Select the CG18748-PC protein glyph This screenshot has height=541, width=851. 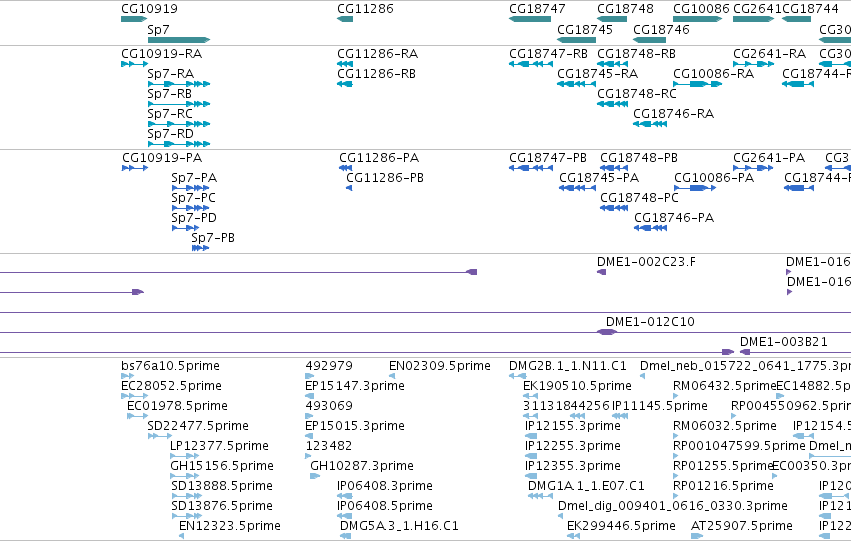614,208
